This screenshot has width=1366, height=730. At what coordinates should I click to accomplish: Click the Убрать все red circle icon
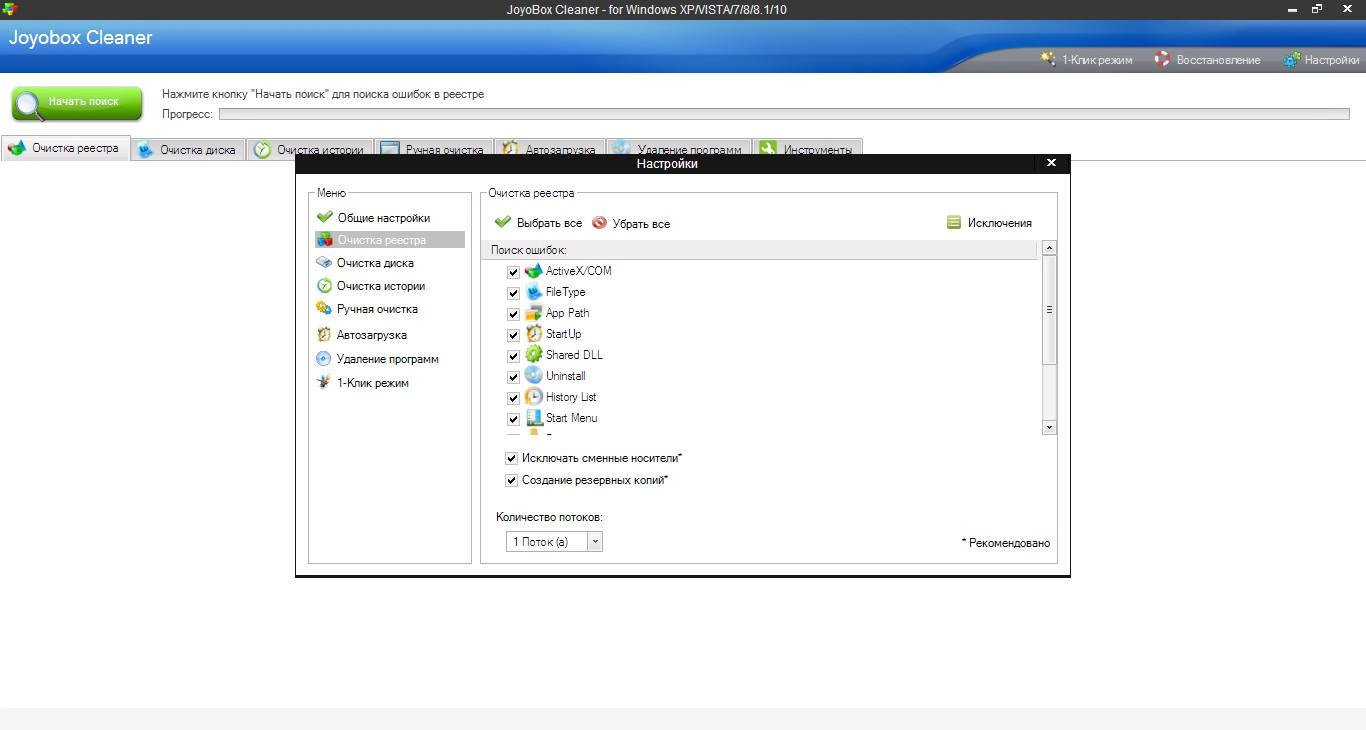[599, 223]
